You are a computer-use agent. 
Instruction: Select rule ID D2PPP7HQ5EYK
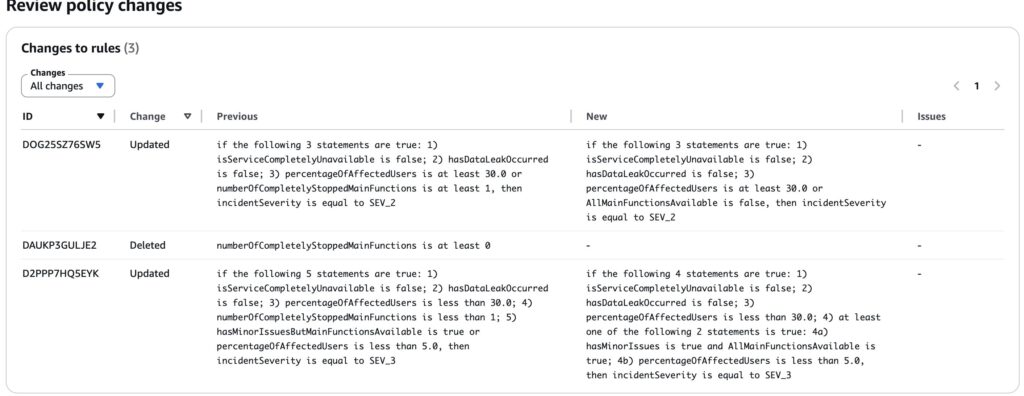pos(60,273)
